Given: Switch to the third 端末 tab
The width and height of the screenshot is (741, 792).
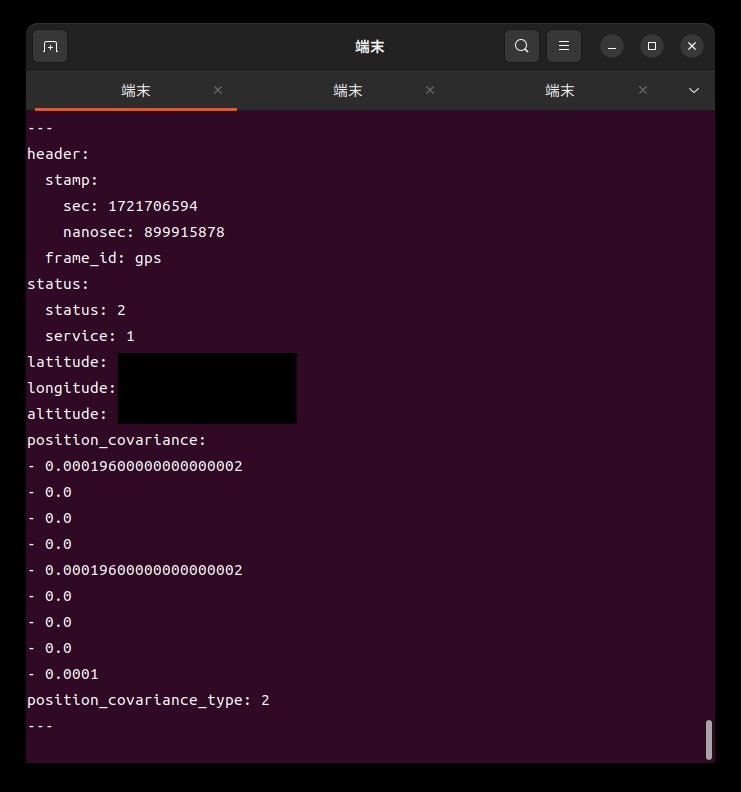Looking at the screenshot, I should pos(560,91).
